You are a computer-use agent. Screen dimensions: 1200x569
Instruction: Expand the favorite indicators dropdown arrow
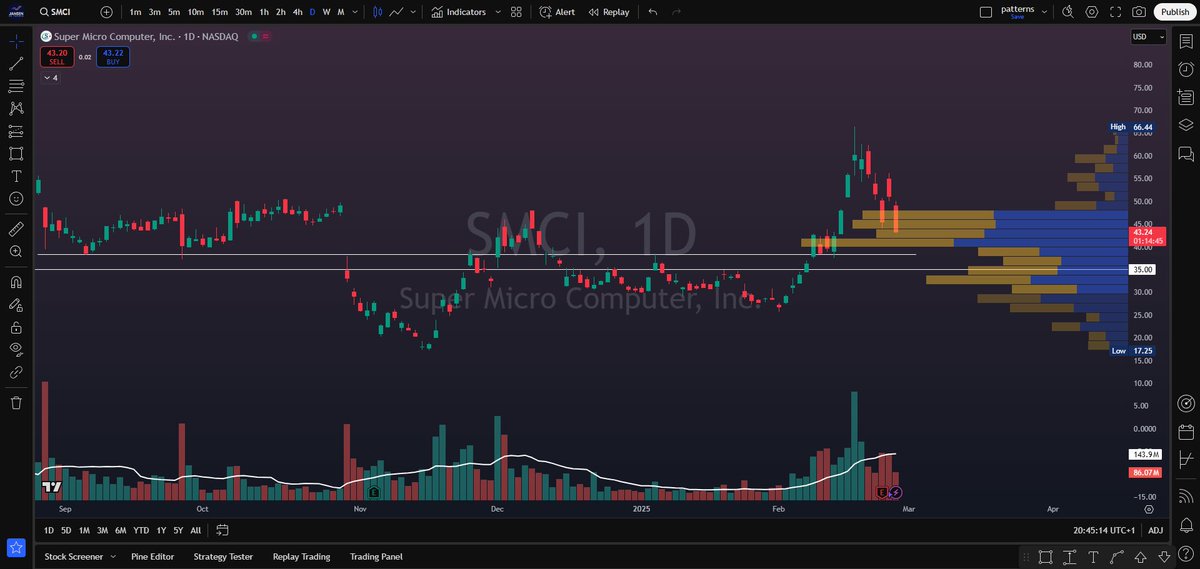coord(497,12)
